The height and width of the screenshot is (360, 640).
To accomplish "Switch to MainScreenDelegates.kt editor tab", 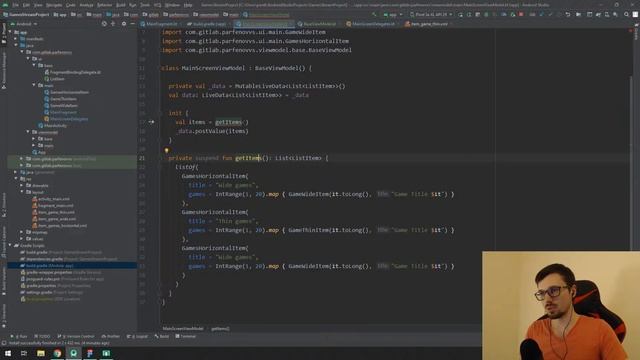I will [373, 24].
